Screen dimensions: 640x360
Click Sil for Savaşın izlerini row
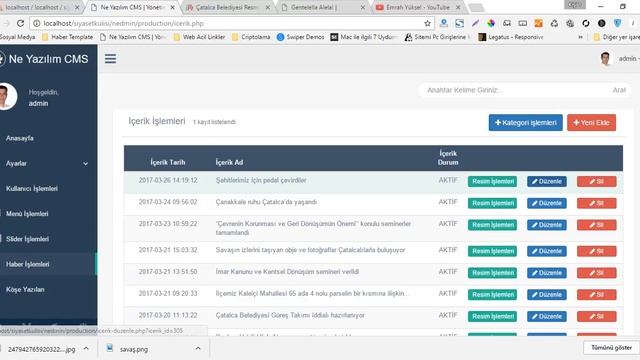(596, 251)
